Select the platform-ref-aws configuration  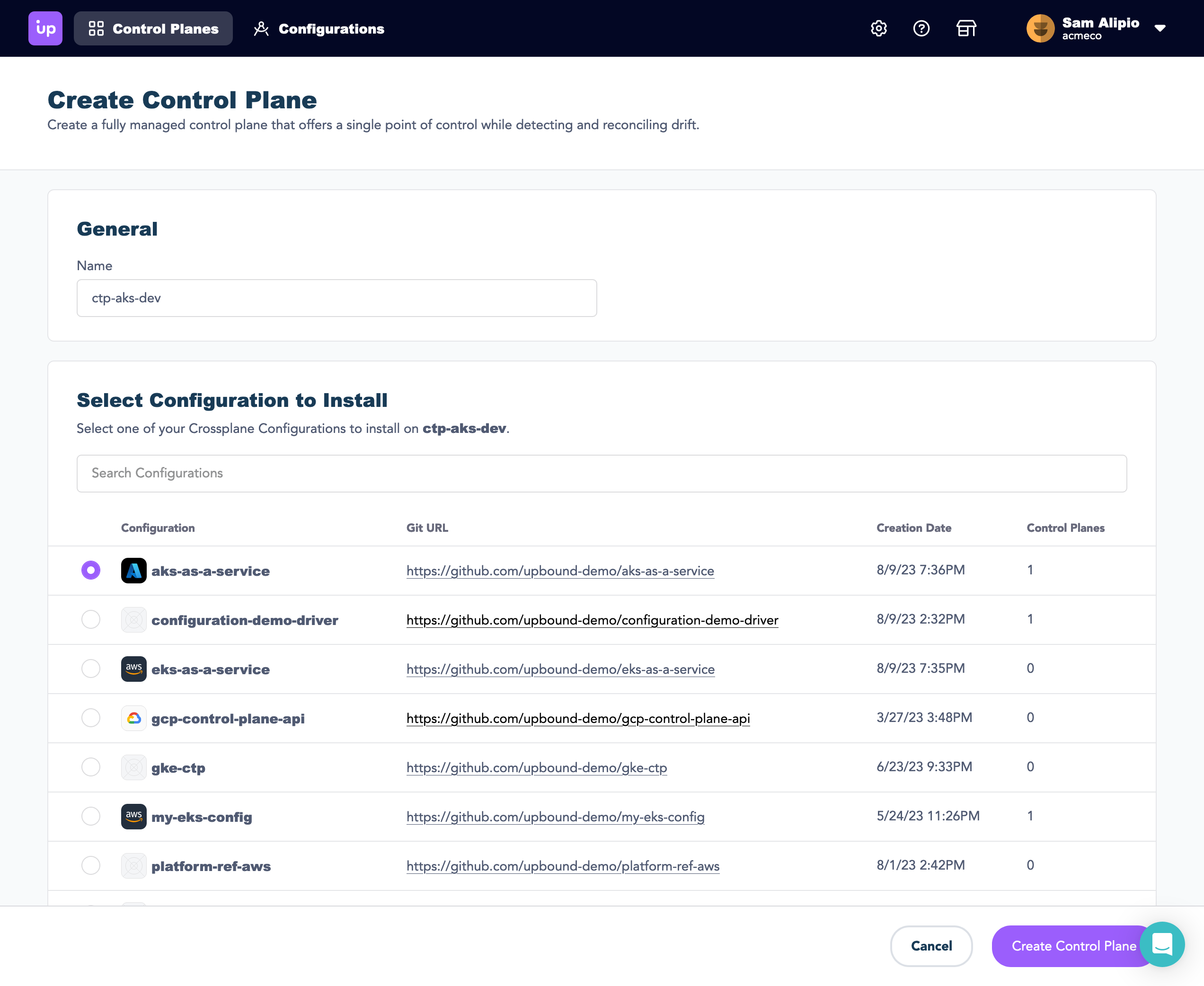[90, 866]
